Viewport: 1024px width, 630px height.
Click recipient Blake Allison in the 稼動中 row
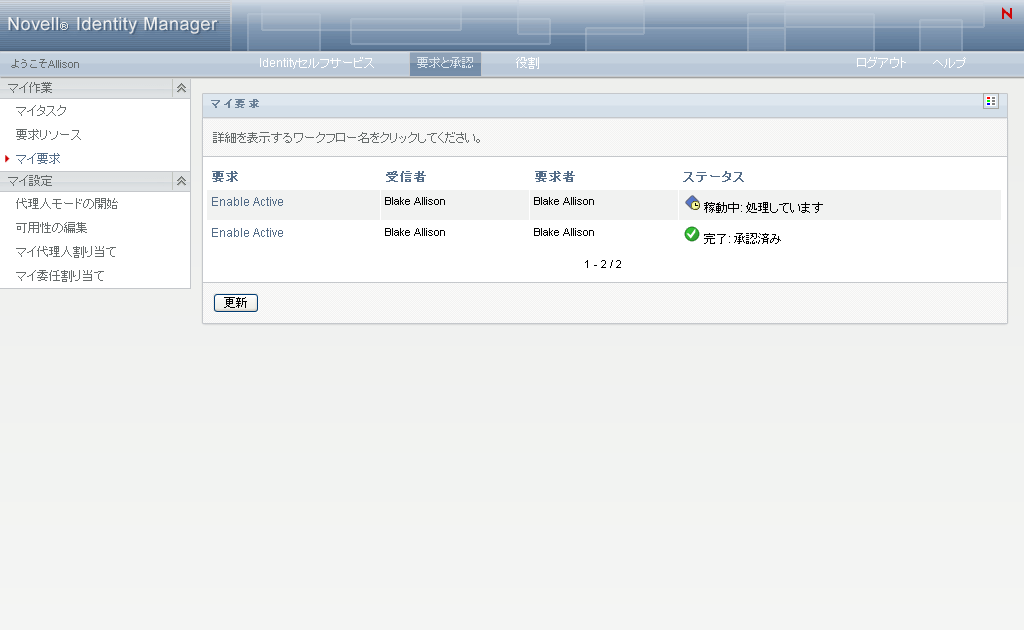[x=415, y=201]
